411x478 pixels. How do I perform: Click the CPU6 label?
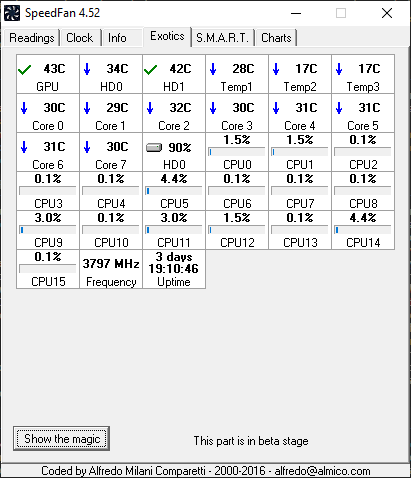[237, 204]
